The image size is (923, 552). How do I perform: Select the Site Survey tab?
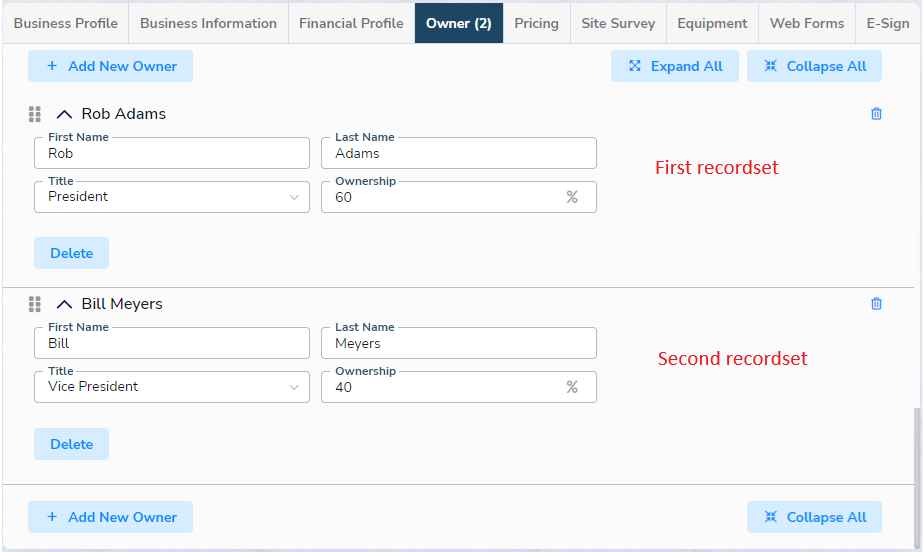pos(618,23)
